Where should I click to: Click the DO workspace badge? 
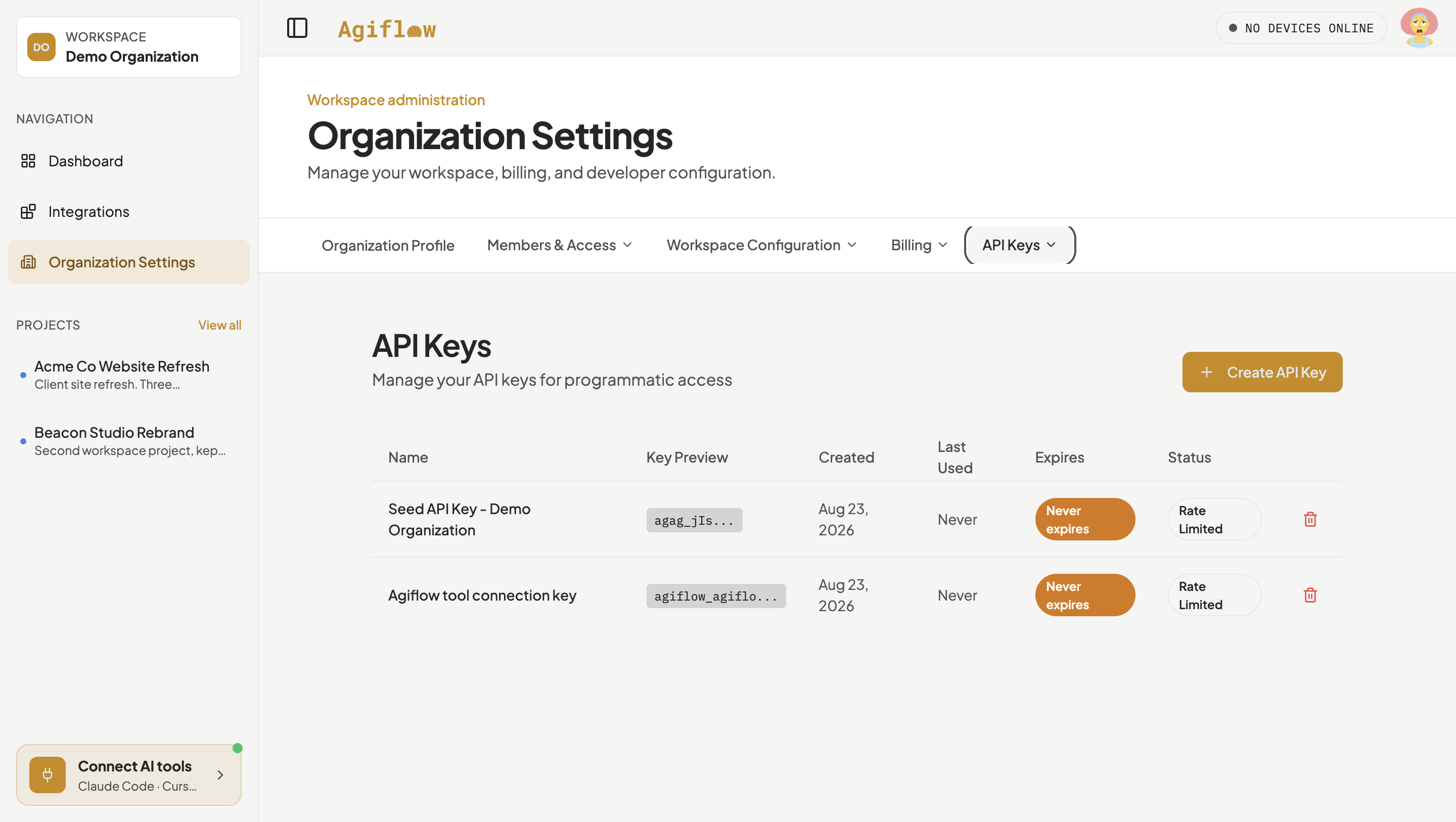pos(41,47)
